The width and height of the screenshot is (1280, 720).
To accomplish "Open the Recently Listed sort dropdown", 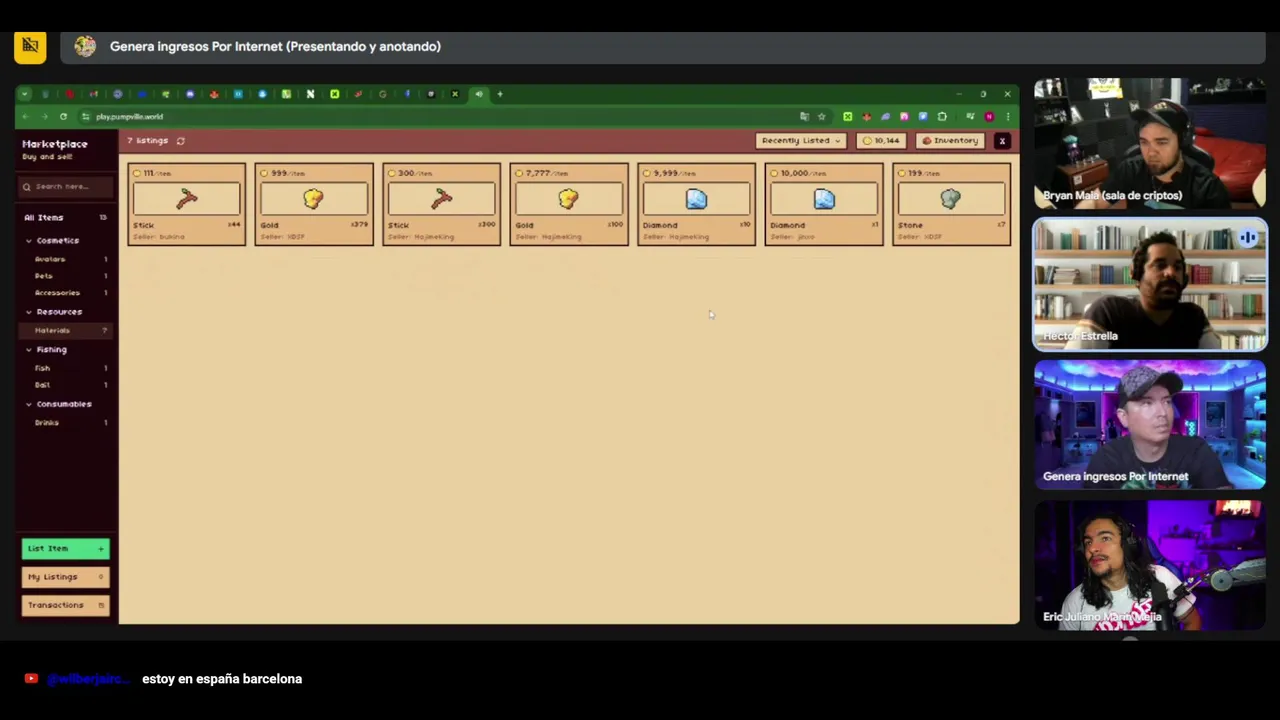I will 801,141.
